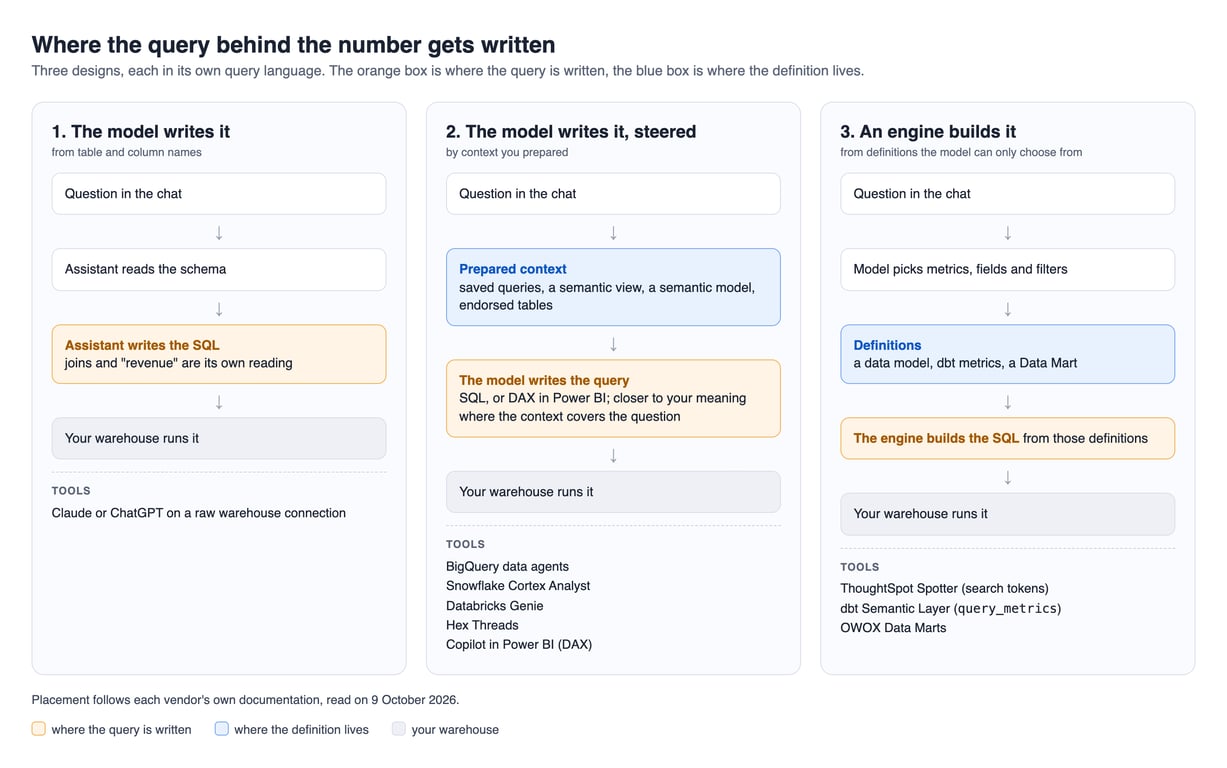Select heading '1. The model writes it'
This screenshot has width=1227, height=768.
141,131
